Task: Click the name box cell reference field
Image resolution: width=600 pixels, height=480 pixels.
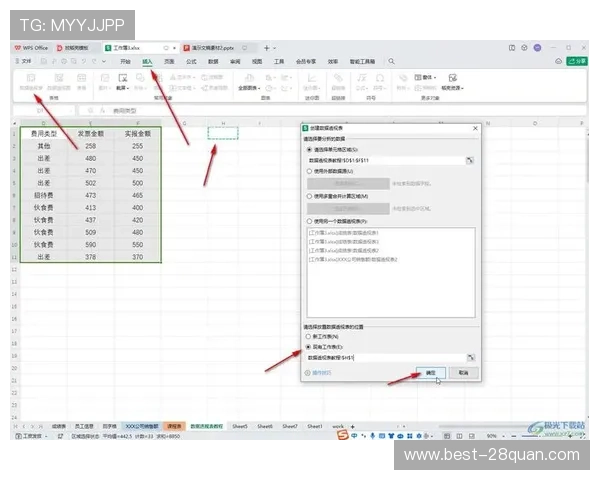Action: tap(43, 111)
